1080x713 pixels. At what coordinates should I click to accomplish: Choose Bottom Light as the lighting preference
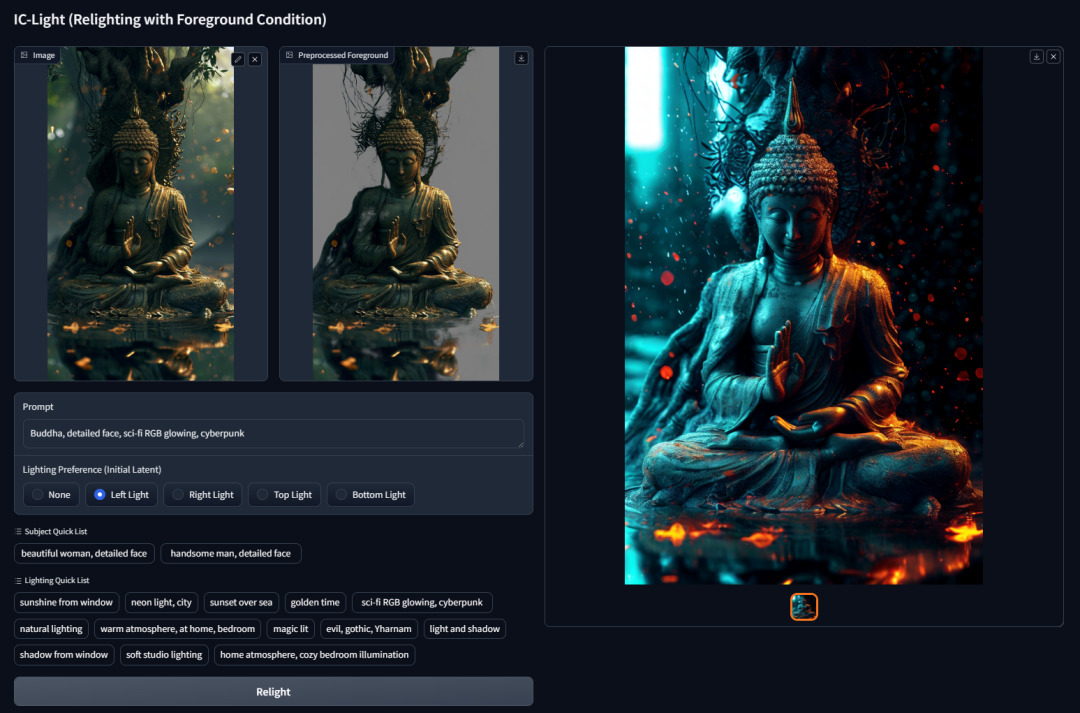(371, 495)
